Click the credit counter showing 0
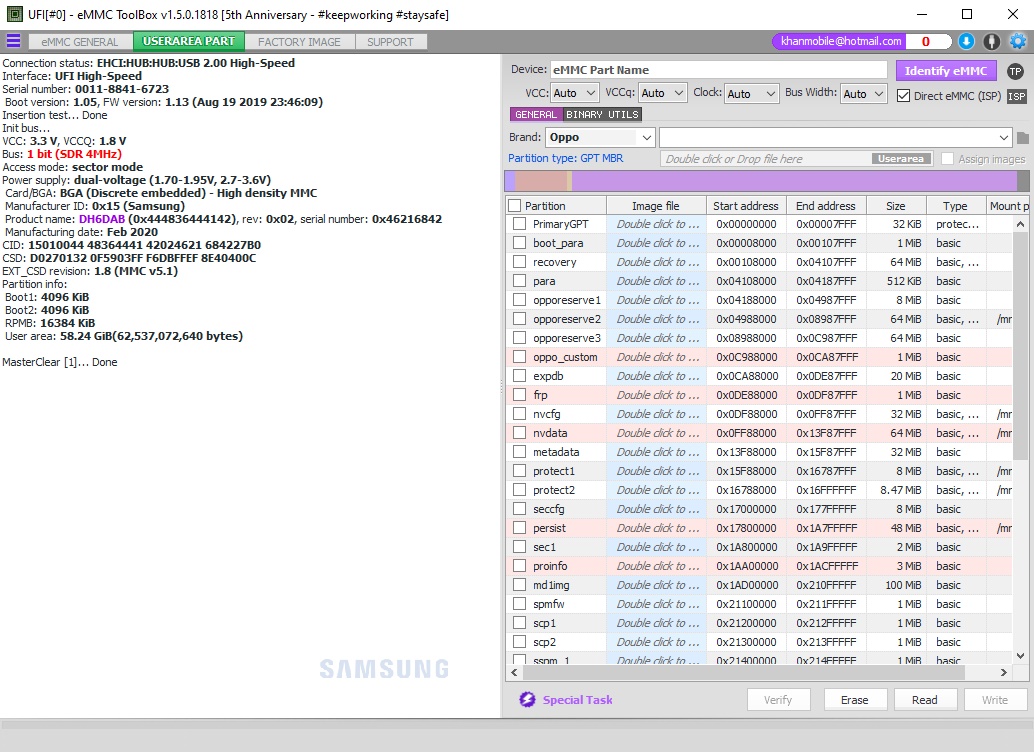 926,42
